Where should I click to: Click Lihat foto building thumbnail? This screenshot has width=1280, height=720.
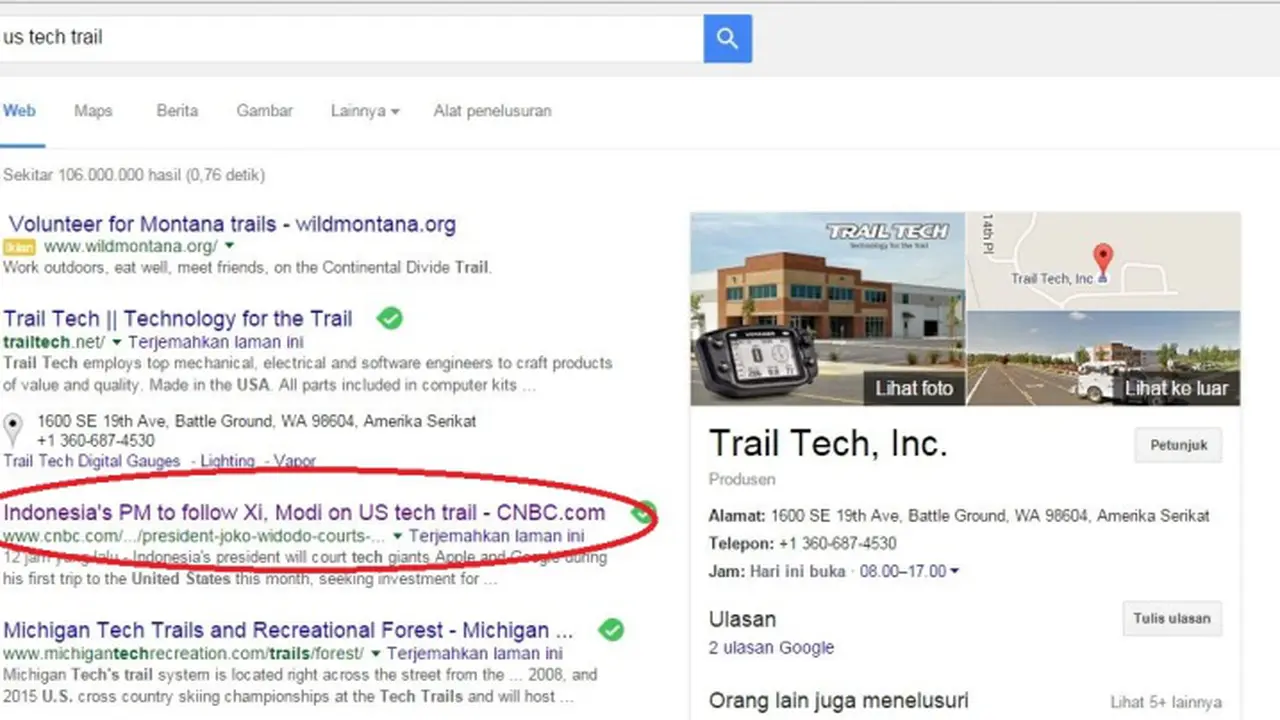pos(827,308)
